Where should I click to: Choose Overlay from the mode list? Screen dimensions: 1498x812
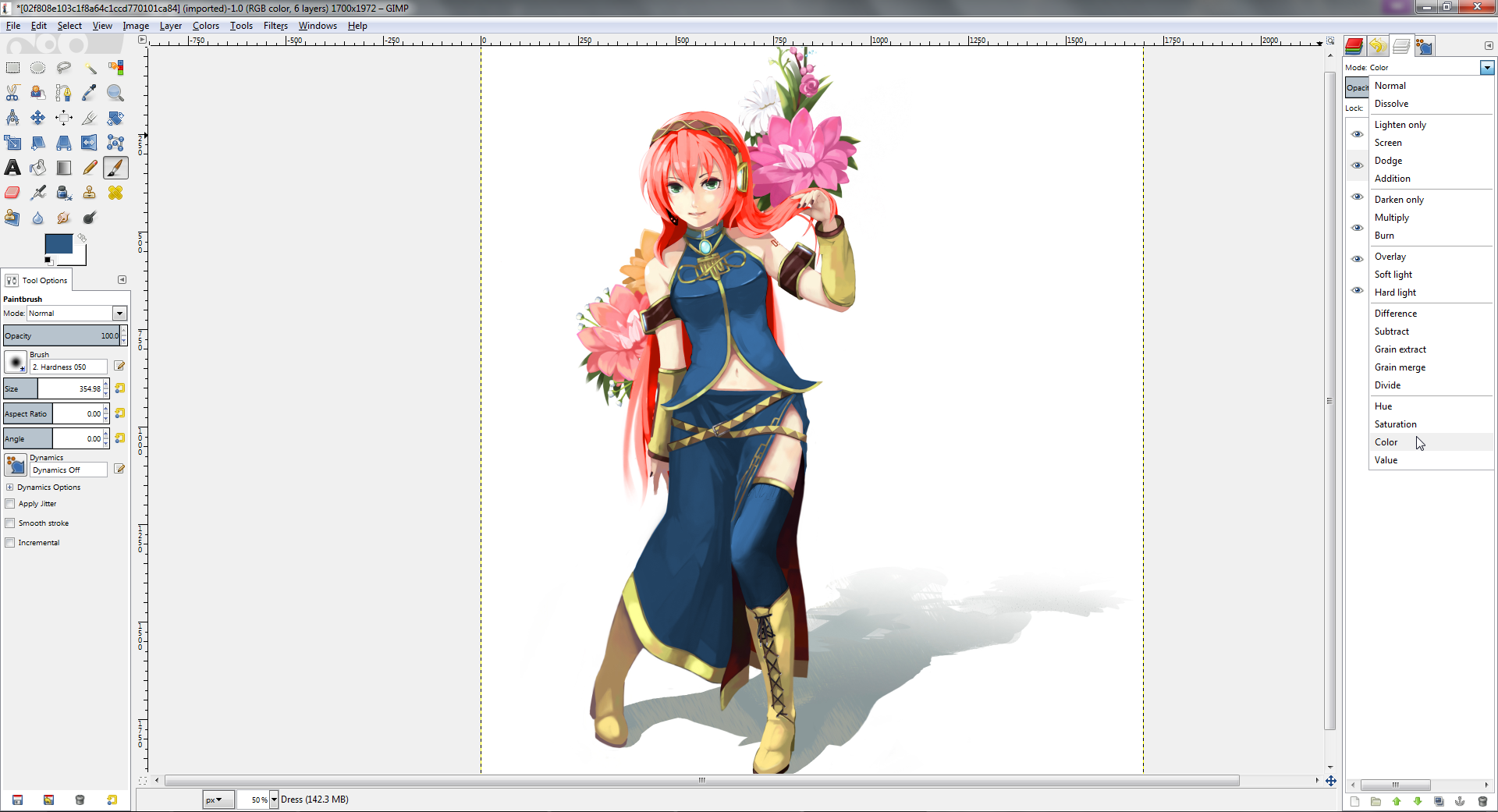(1432, 257)
